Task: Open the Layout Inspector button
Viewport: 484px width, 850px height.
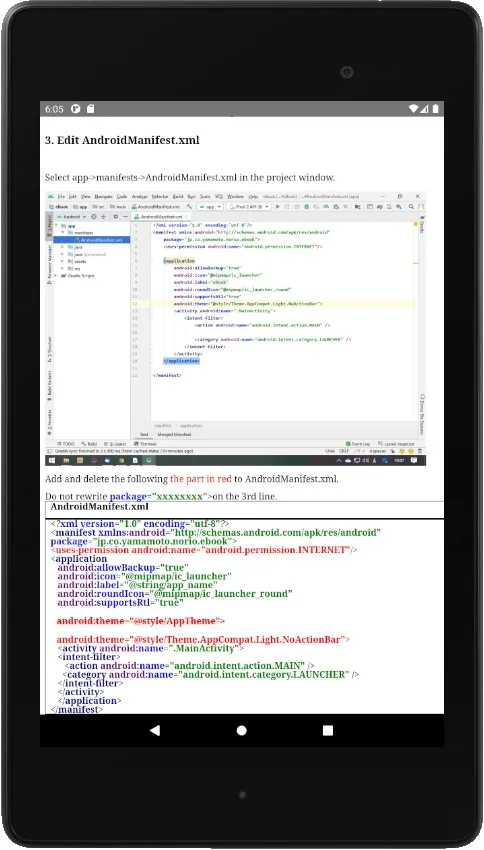Action: 396,443
